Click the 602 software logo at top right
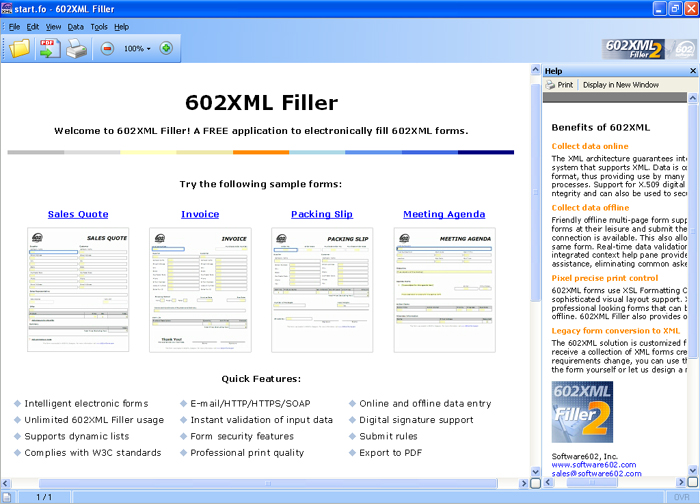 point(683,49)
